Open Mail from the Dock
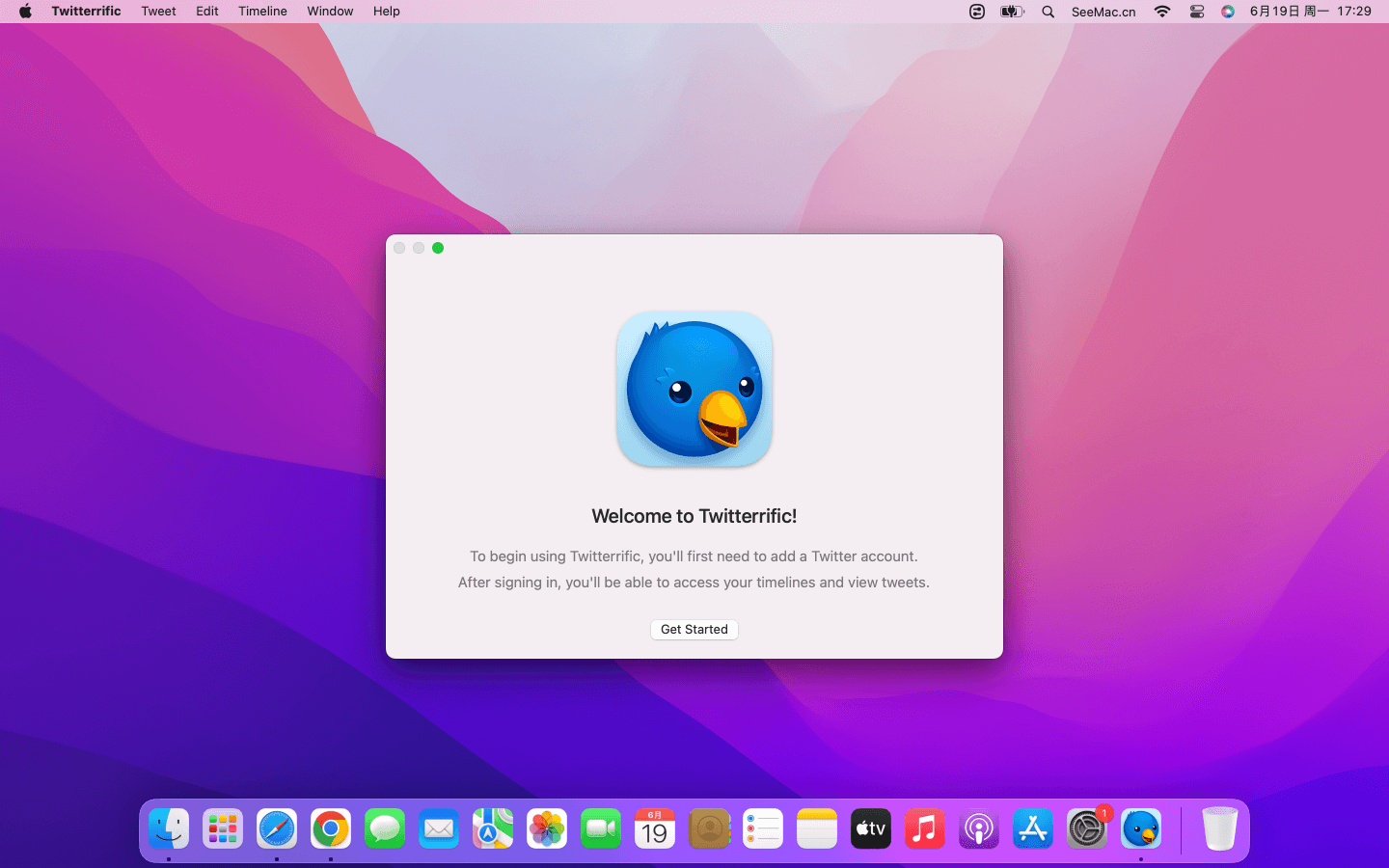This screenshot has width=1389, height=868. (439, 828)
